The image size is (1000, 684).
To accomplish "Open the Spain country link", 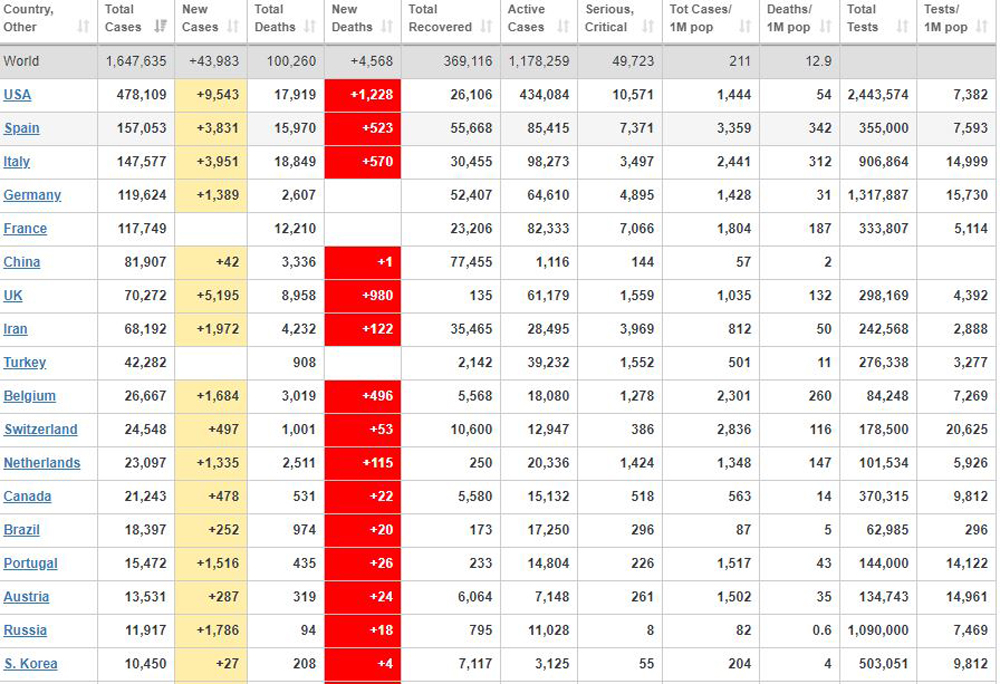I will pyautogui.click(x=22, y=128).
